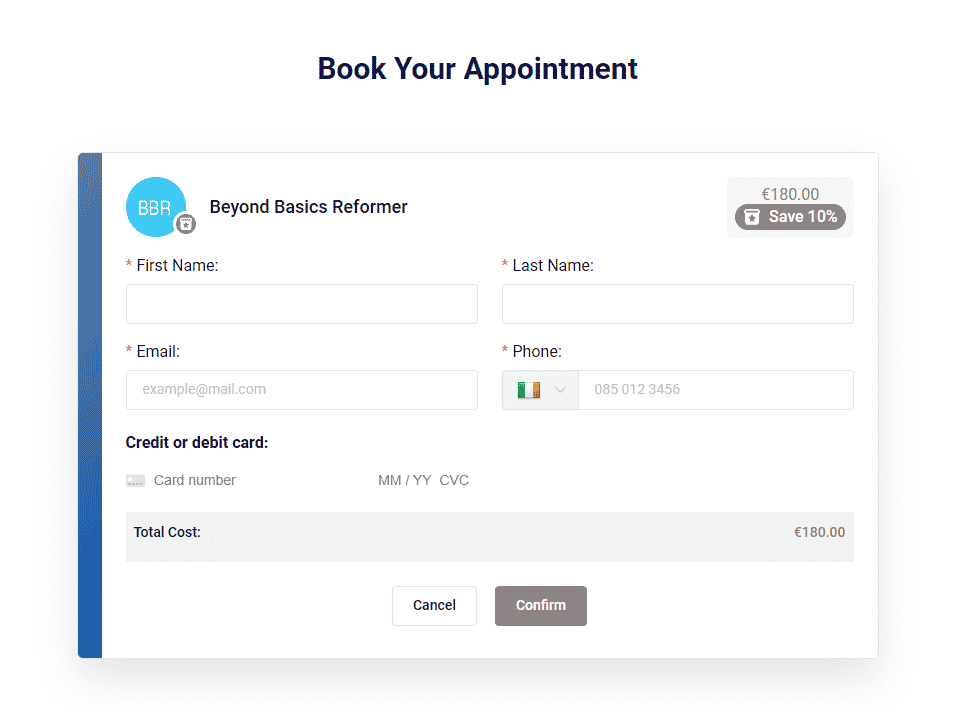Select the MM / YY expiry field

tap(404, 481)
